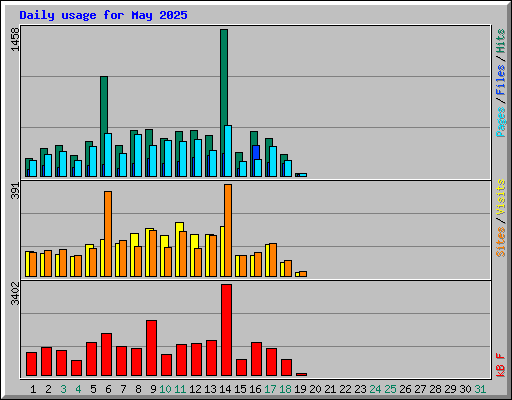
Task: Click the yellow "Visits" legend label
Action: click(x=501, y=197)
